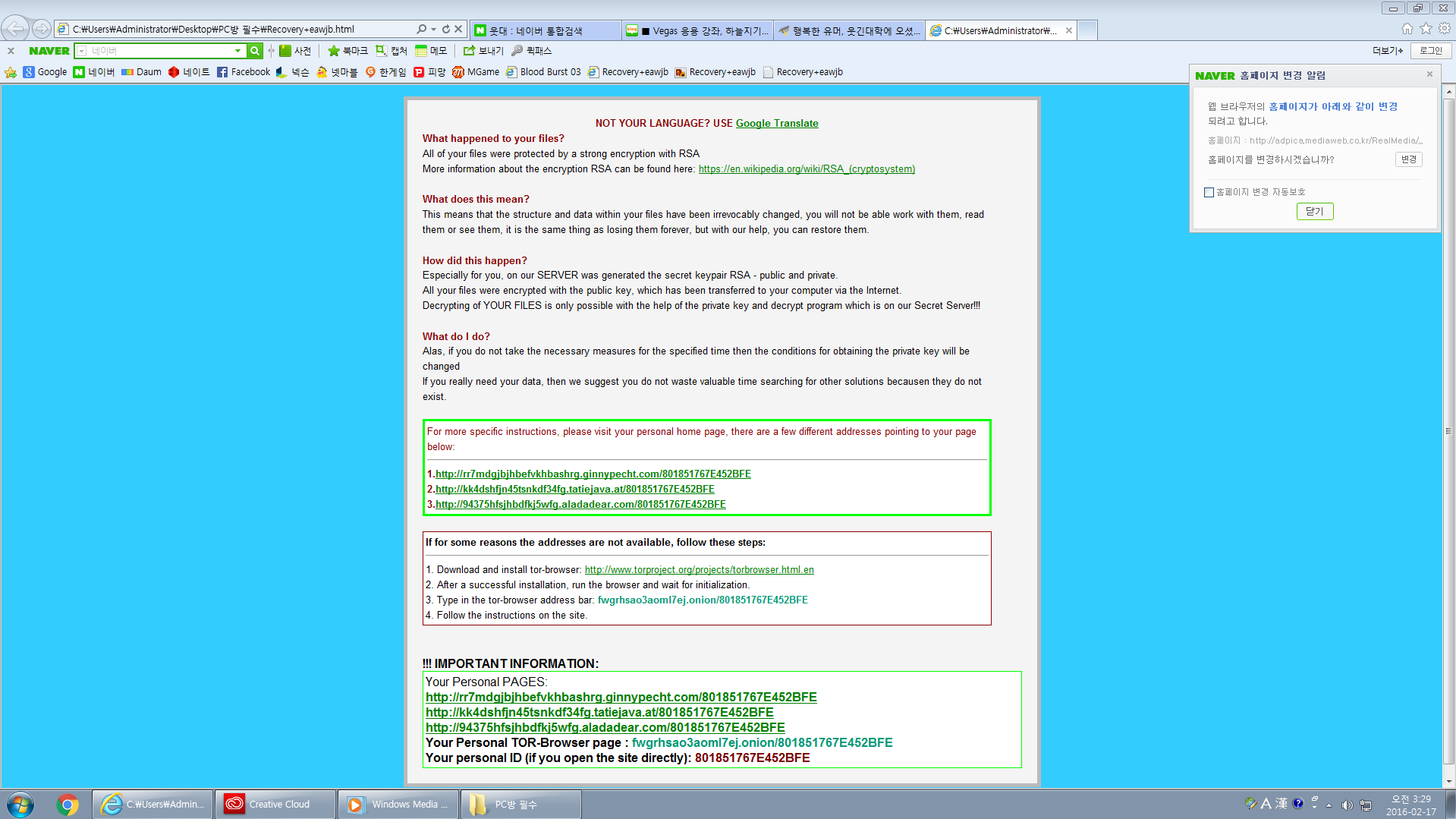Screen dimensions: 1456x819
Task: Click inside the Naver toolbar search field
Action: 159,51
